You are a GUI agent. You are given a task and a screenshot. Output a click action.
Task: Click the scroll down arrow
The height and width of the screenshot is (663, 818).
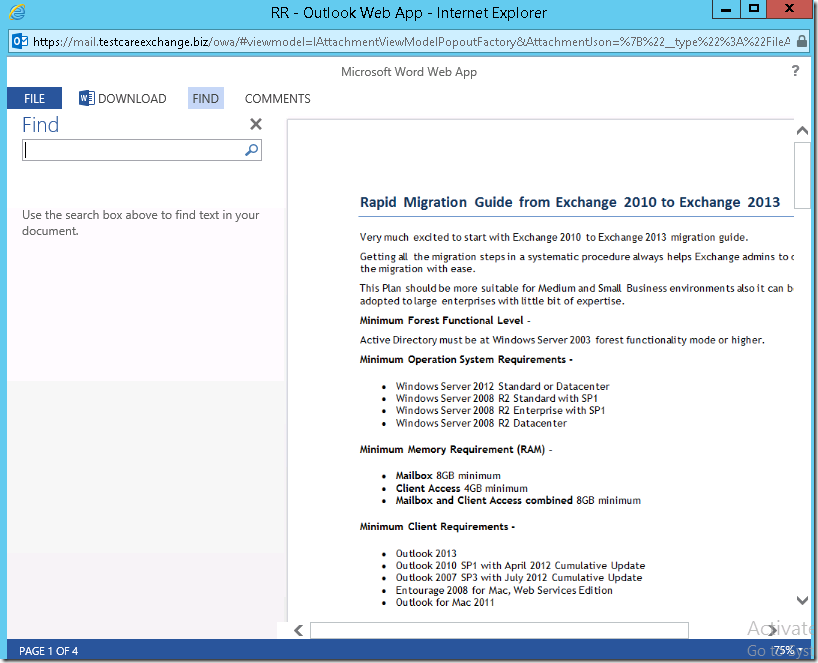pos(802,600)
